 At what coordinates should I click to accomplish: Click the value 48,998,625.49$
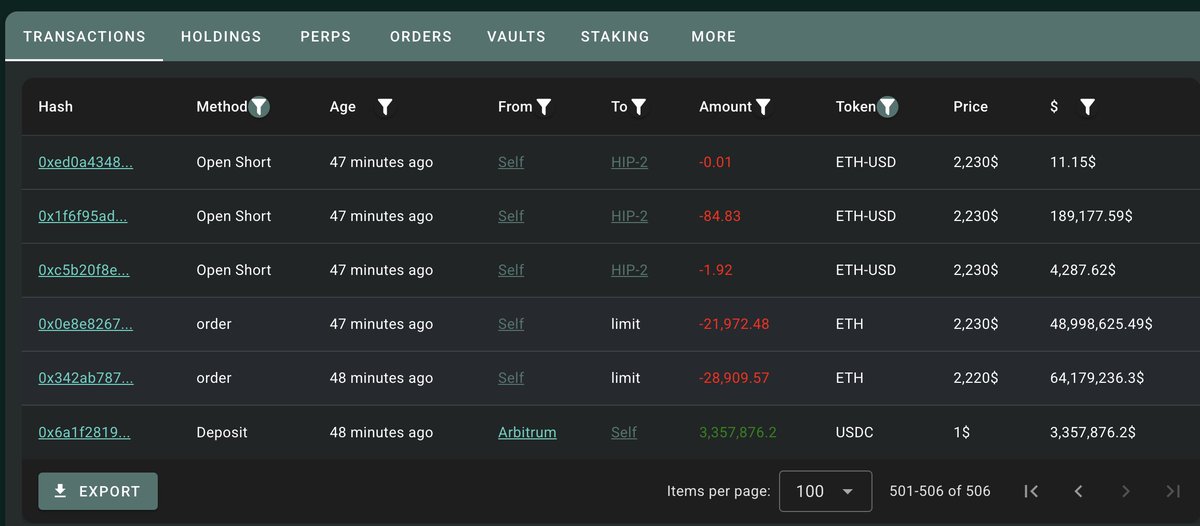1101,324
